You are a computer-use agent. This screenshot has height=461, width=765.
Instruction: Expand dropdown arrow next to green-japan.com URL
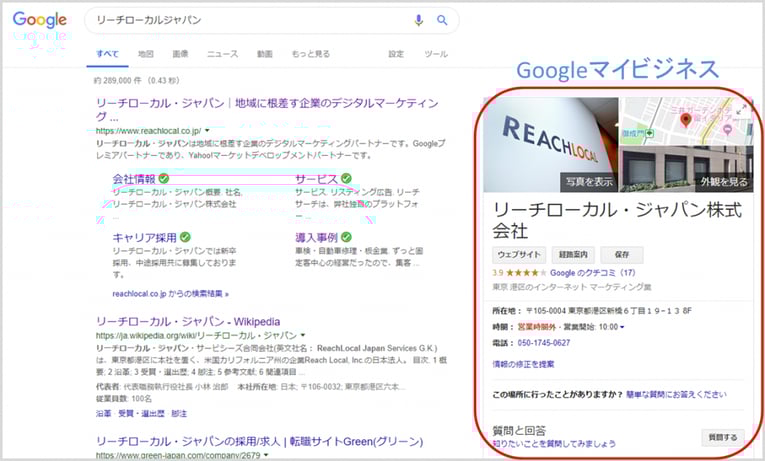[266, 455]
